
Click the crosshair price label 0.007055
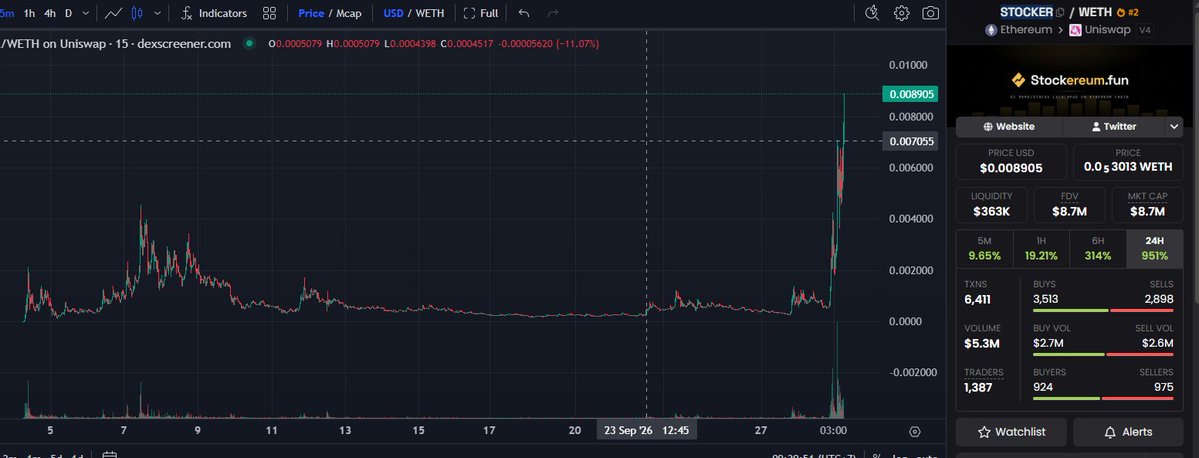910,141
